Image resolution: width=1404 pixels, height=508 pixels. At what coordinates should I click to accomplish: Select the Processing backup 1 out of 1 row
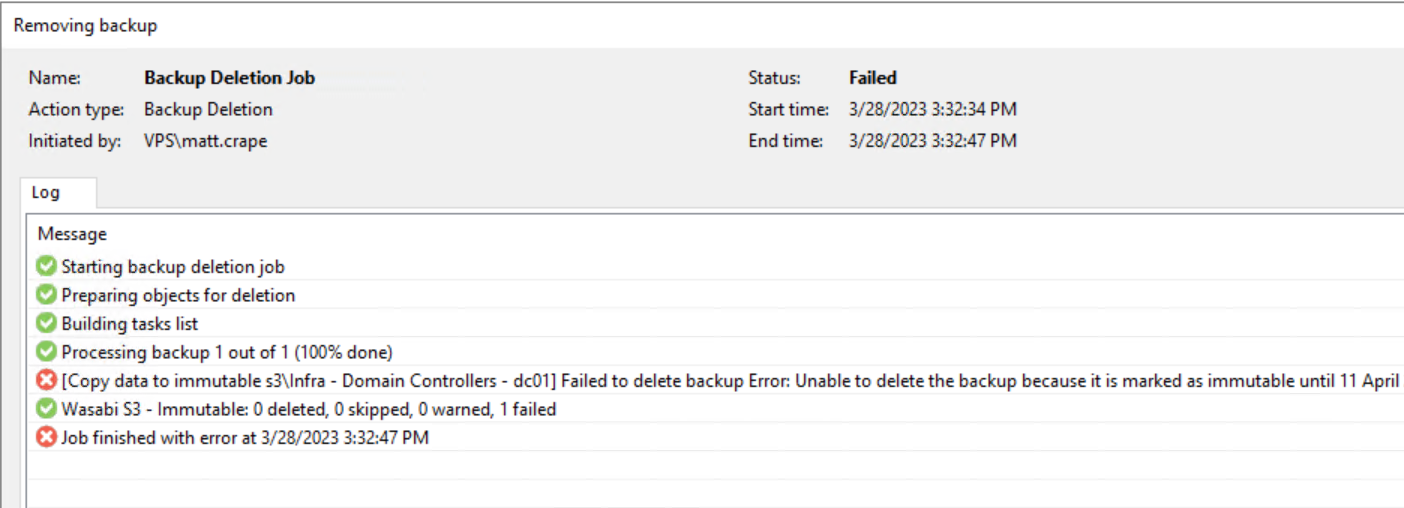tap(715, 352)
